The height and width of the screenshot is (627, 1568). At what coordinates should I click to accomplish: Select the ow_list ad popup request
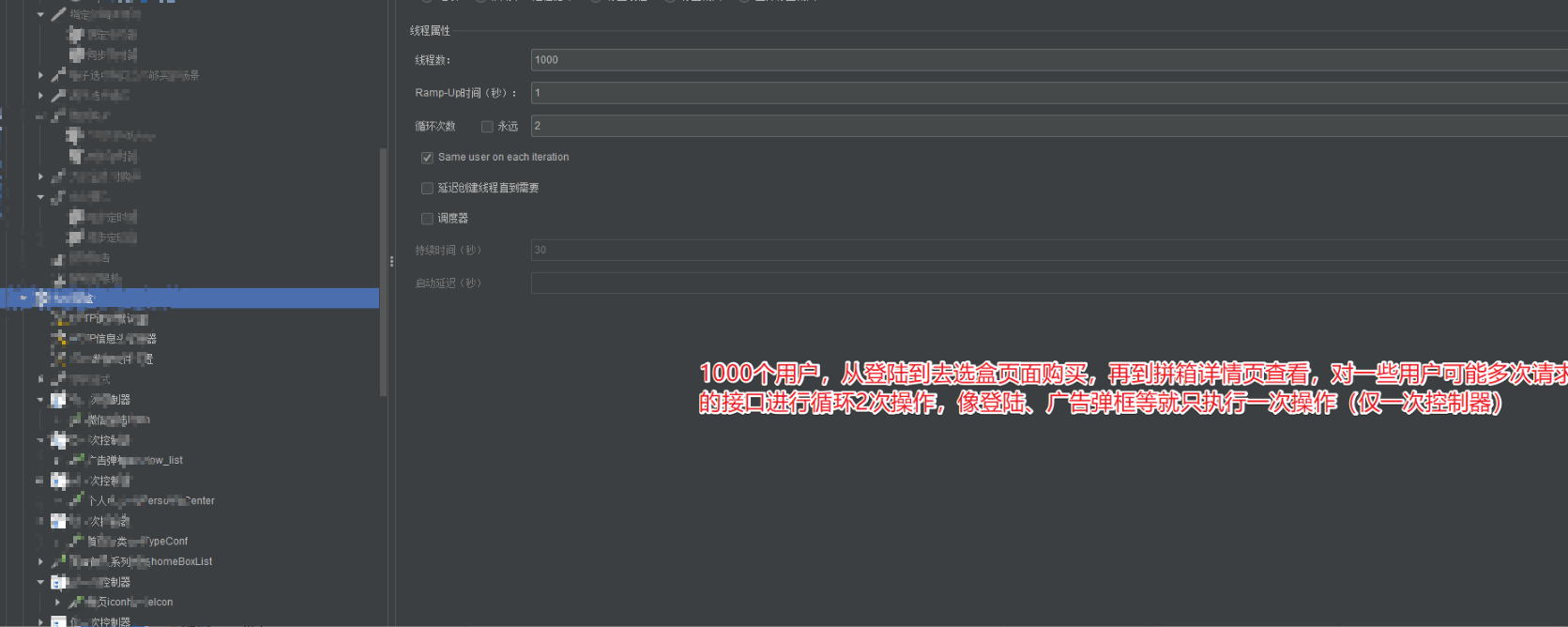135,461
